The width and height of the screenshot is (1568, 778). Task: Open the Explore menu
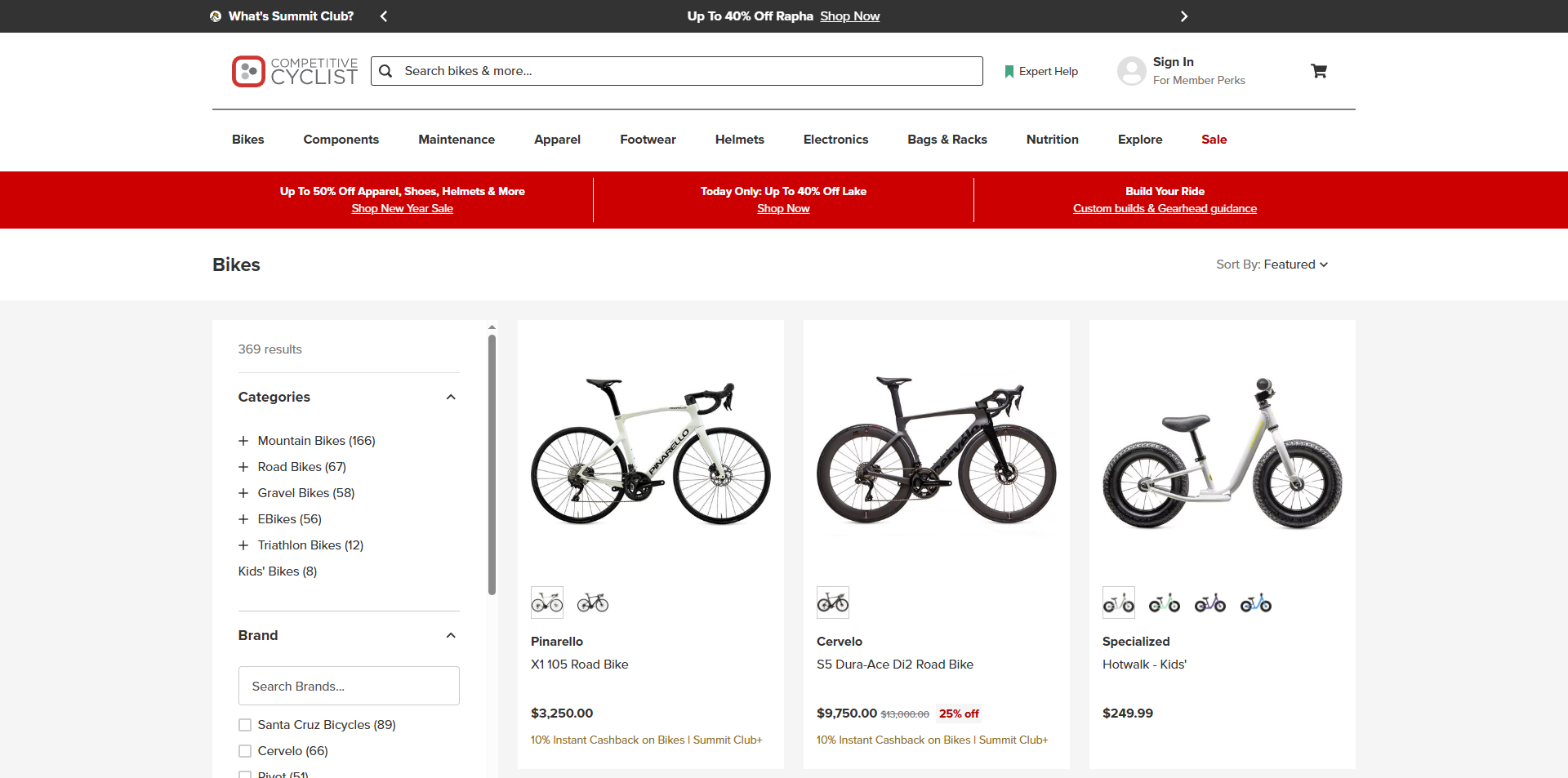[1140, 140]
